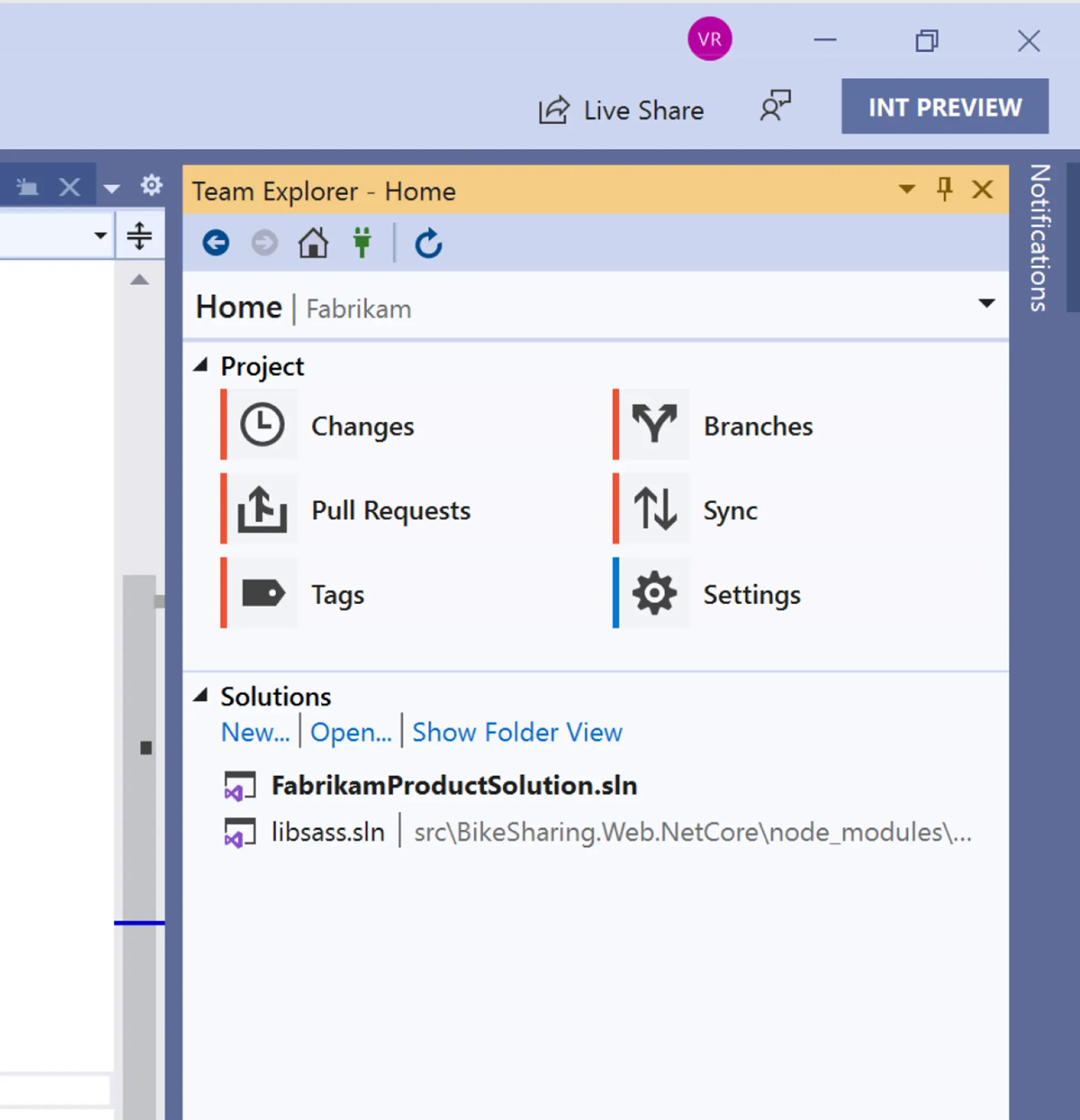Open the Sync page

(x=730, y=510)
